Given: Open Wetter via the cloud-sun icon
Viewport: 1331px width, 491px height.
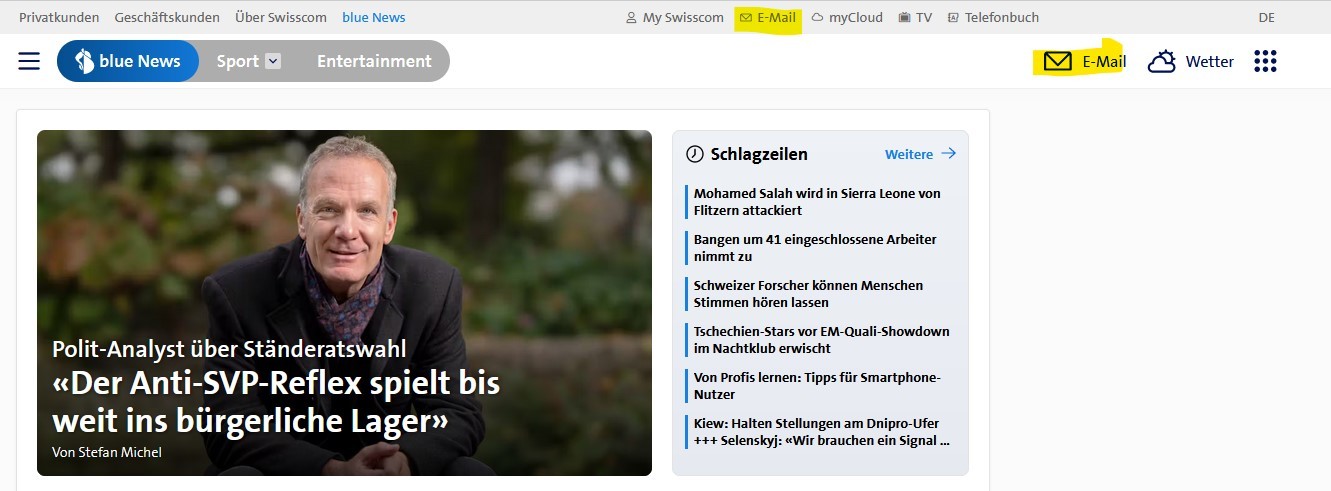Looking at the screenshot, I should coord(1161,62).
